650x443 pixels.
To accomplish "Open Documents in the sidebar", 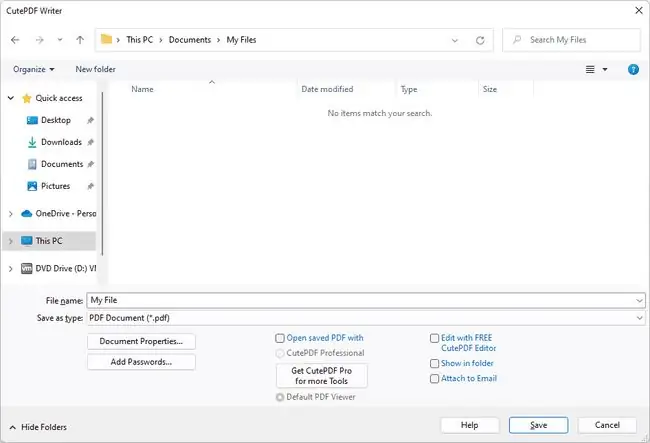I will click(x=62, y=164).
